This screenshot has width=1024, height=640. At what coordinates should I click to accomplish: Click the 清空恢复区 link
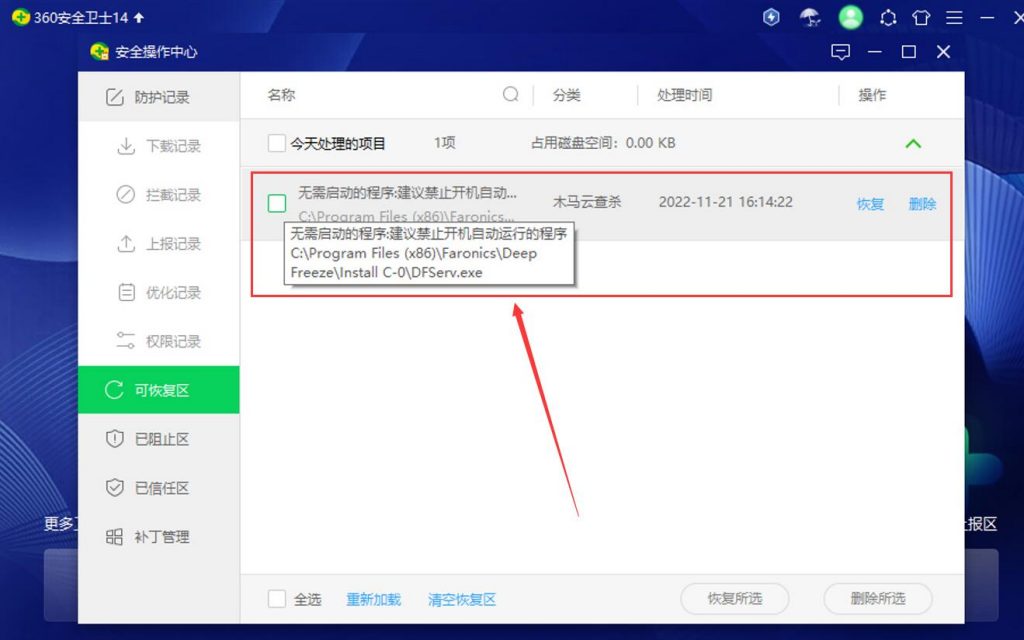pos(461,599)
